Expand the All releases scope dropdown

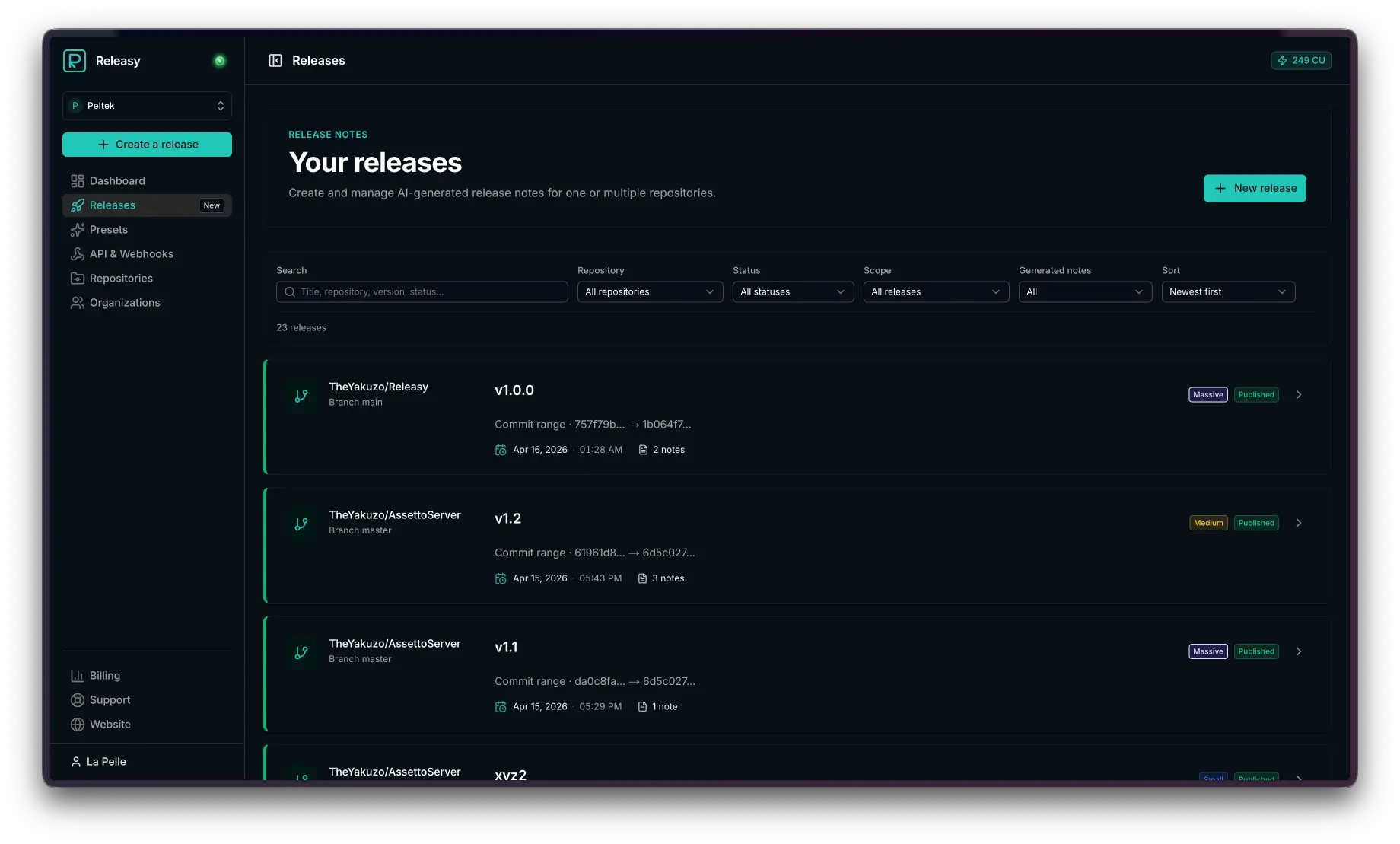936,292
